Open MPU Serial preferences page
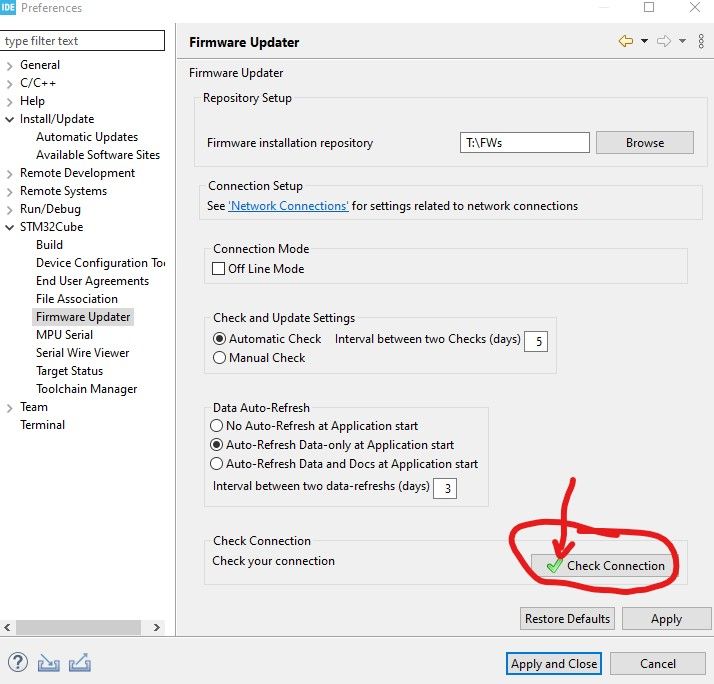The height and width of the screenshot is (684, 714). click(x=64, y=335)
